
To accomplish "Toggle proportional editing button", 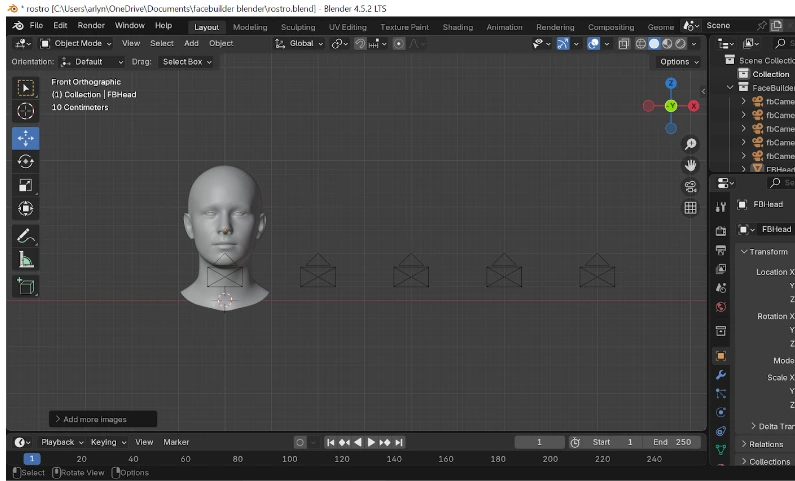I will click(399, 44).
